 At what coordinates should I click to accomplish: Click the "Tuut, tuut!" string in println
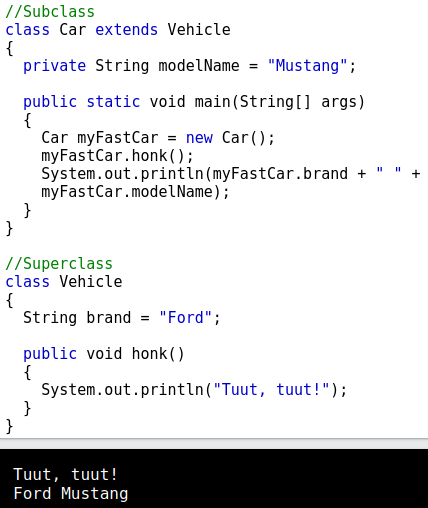click(x=271, y=390)
